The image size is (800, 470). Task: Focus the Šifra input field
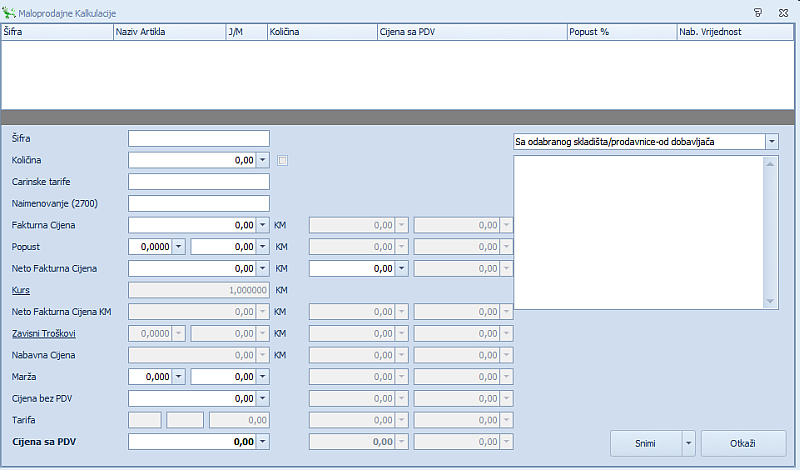[199, 138]
